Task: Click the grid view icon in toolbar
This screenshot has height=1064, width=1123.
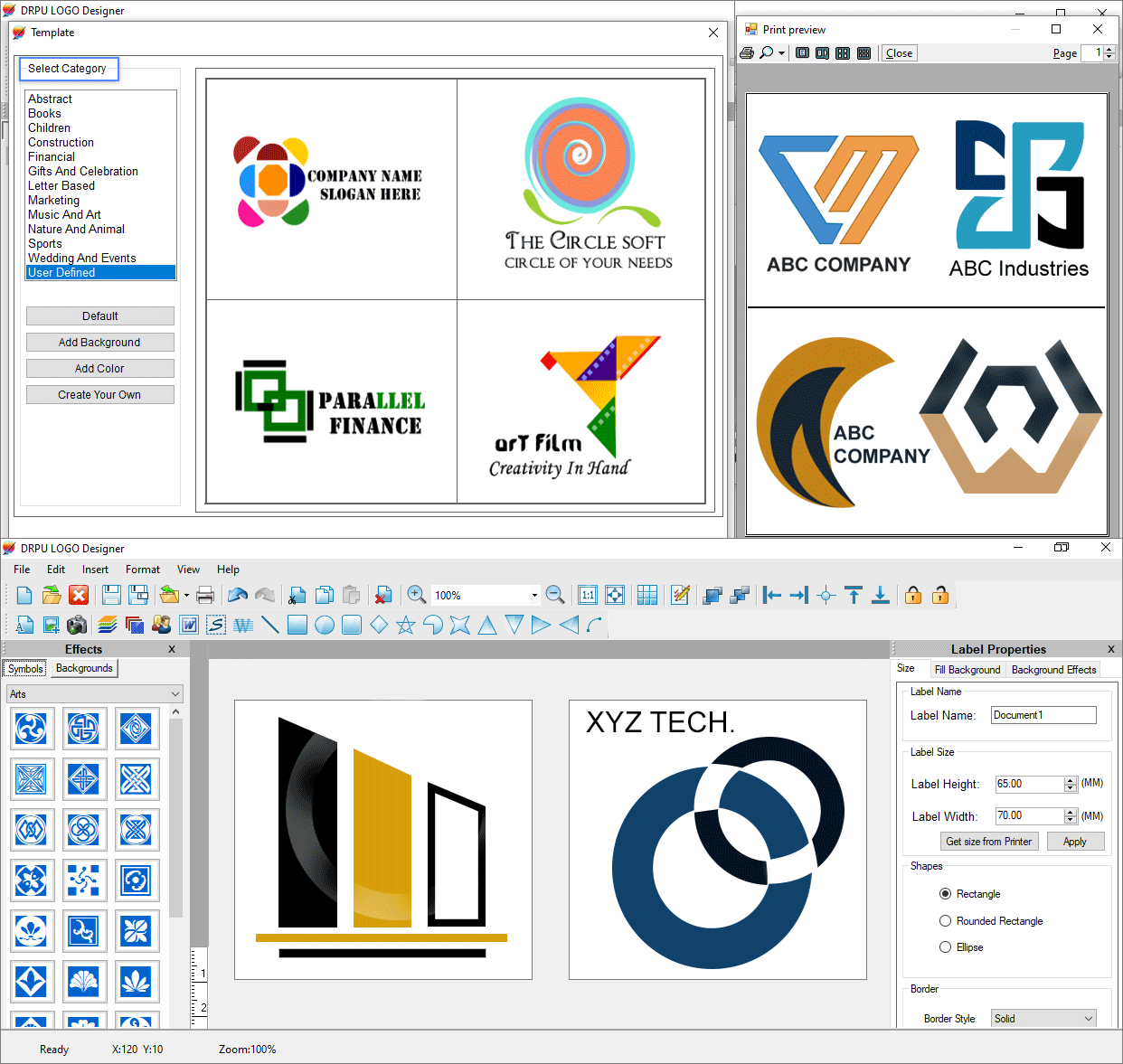Action: coord(647,595)
